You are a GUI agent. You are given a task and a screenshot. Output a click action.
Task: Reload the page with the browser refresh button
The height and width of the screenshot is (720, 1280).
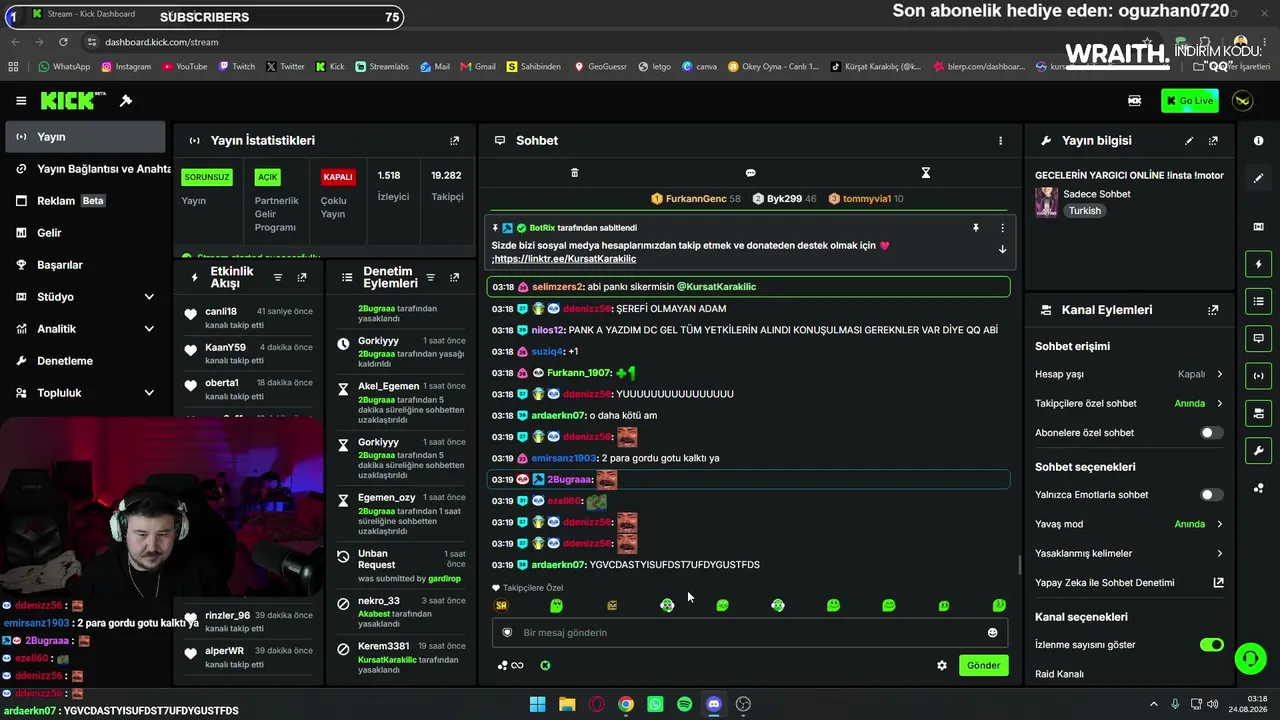[x=63, y=42]
